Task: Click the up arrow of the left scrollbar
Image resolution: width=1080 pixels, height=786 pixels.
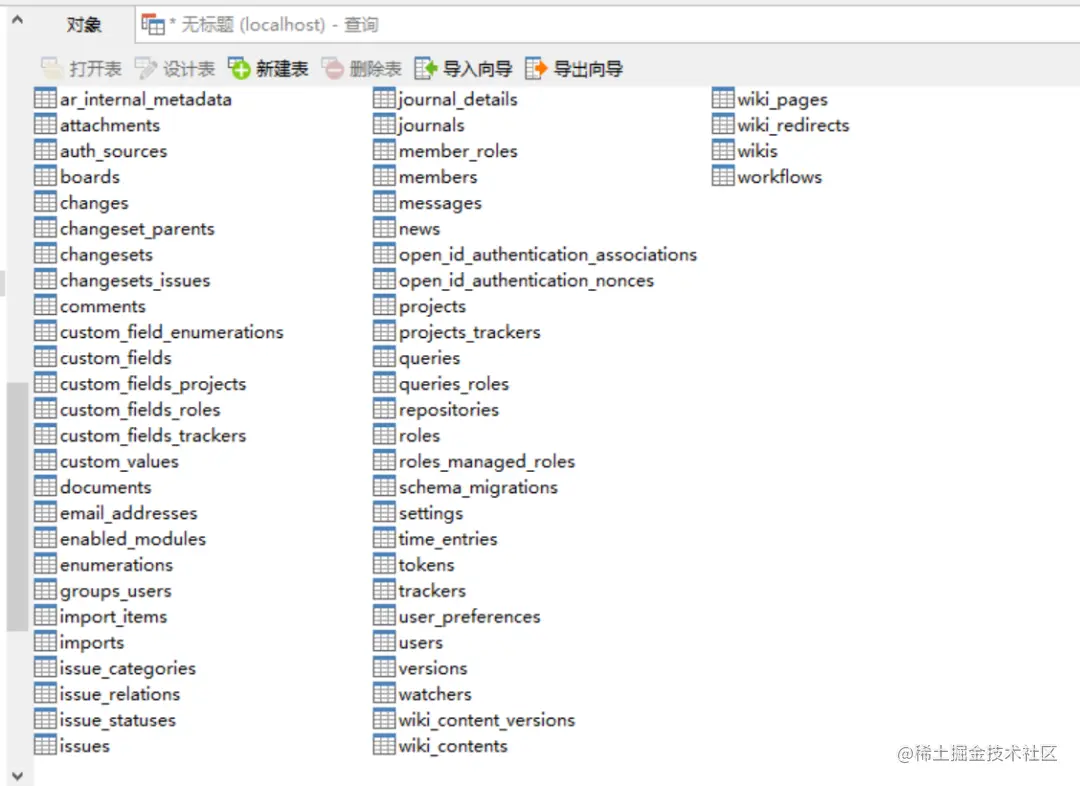Action: pyautogui.click(x=17, y=20)
